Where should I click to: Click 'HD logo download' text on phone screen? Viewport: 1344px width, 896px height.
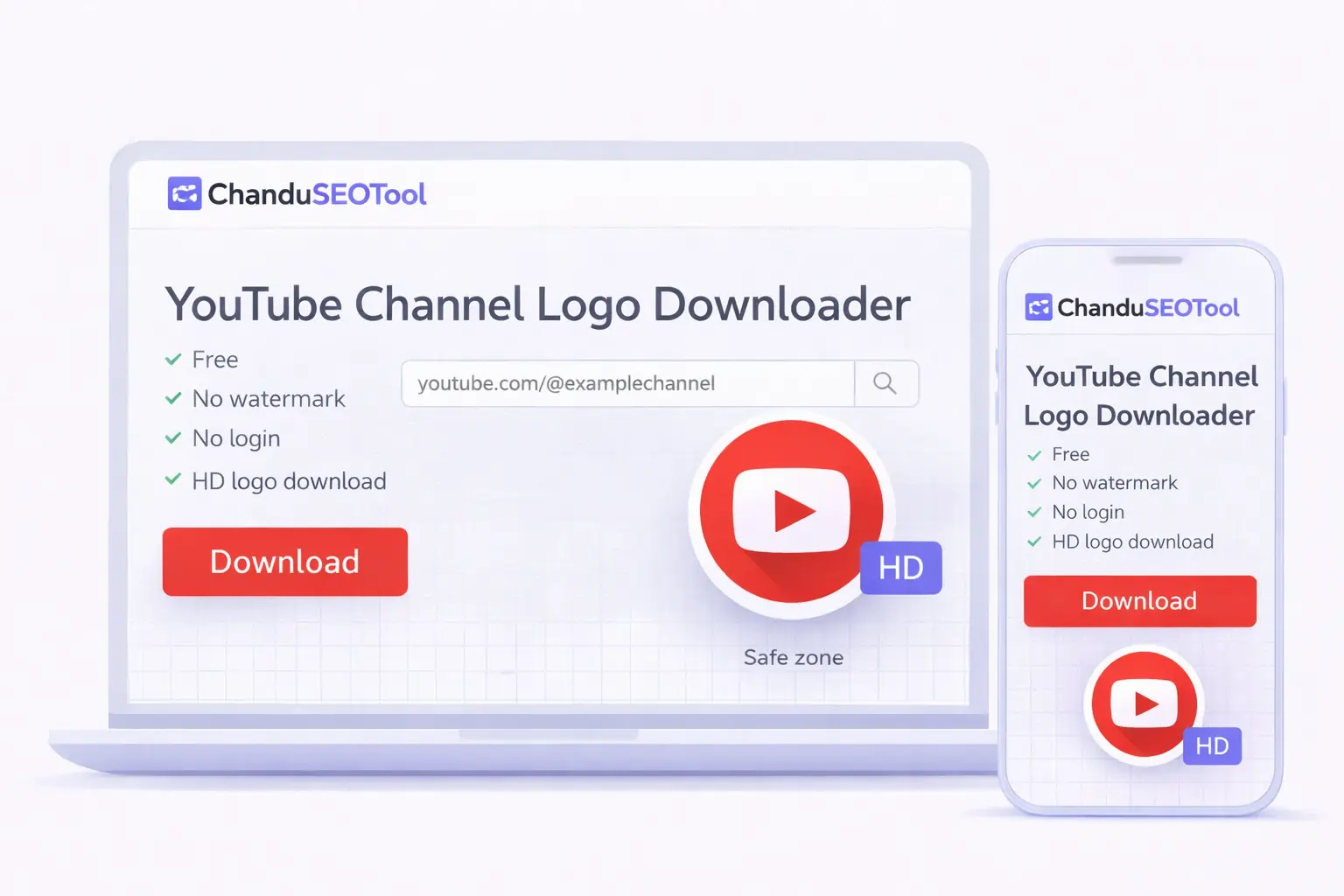[1133, 542]
